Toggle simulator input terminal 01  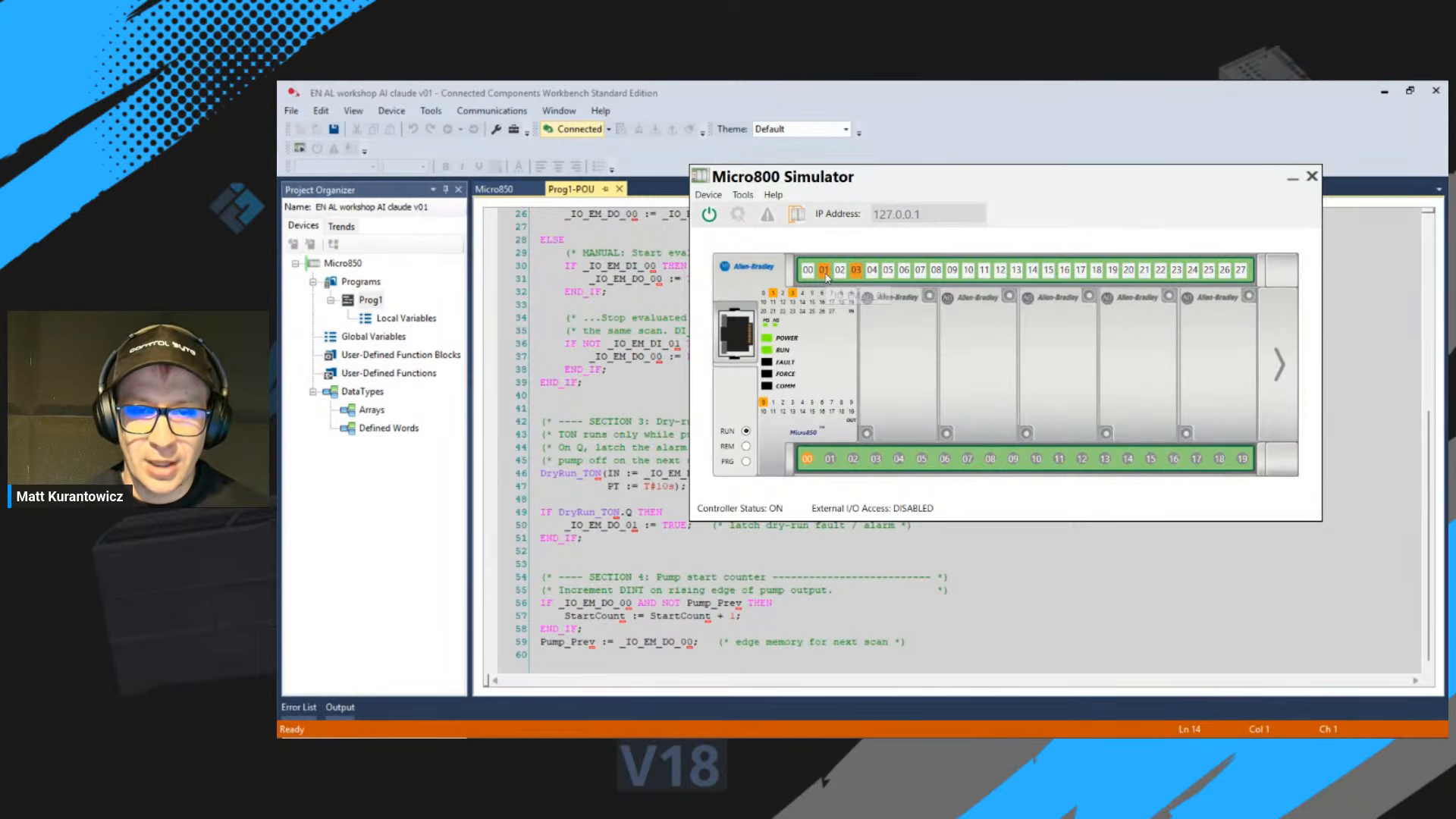824,270
